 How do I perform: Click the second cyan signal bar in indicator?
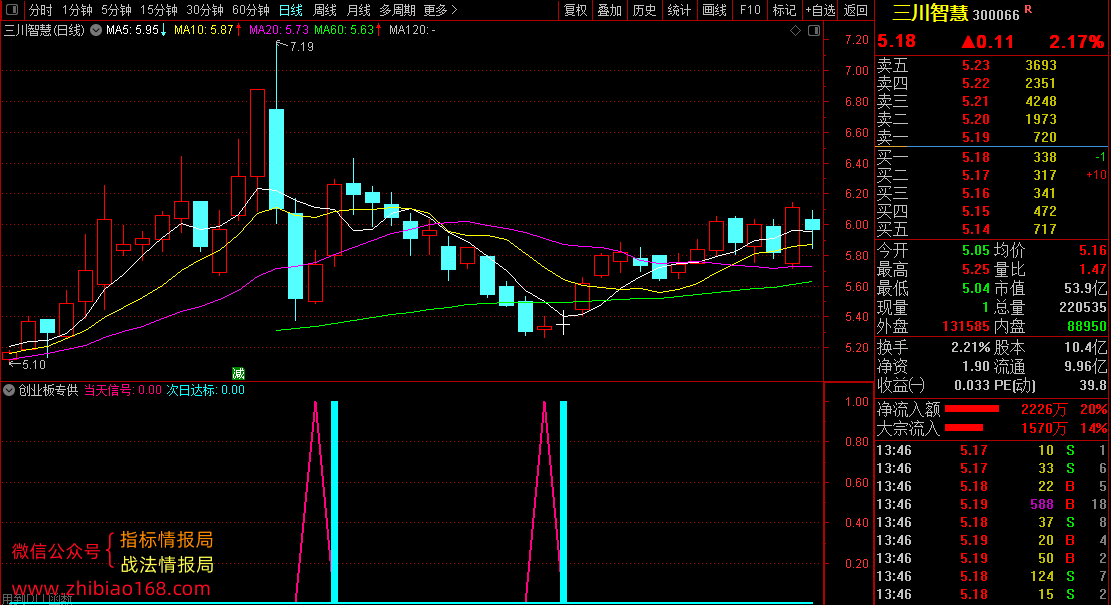[563, 502]
